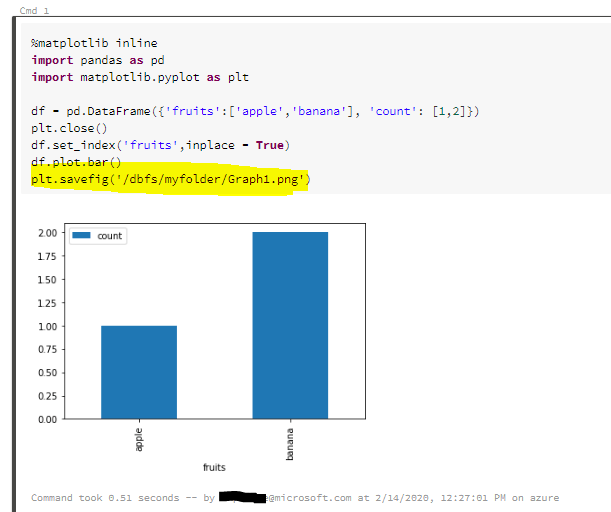Click the df.set_index code line
Viewport: 611px width, 512px height.
click(161, 145)
